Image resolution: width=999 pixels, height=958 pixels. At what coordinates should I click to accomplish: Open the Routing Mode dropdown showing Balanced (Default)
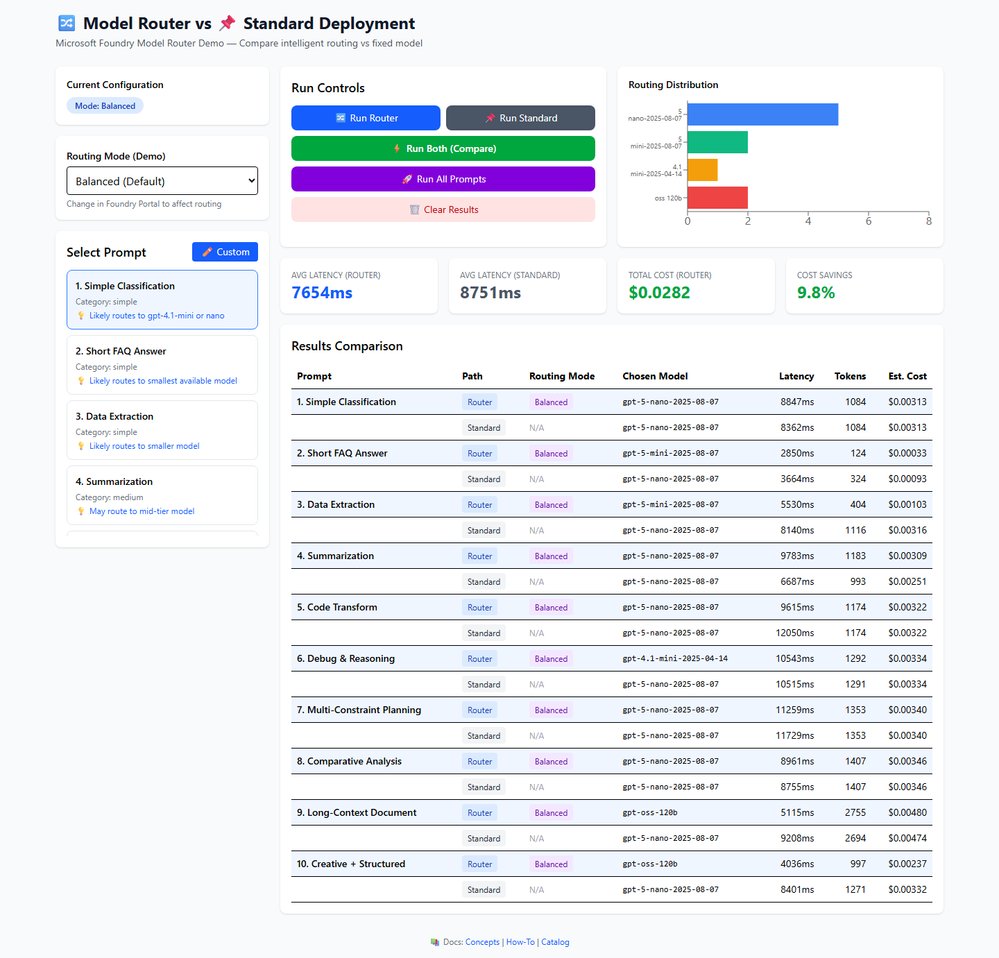pyautogui.click(x=162, y=180)
